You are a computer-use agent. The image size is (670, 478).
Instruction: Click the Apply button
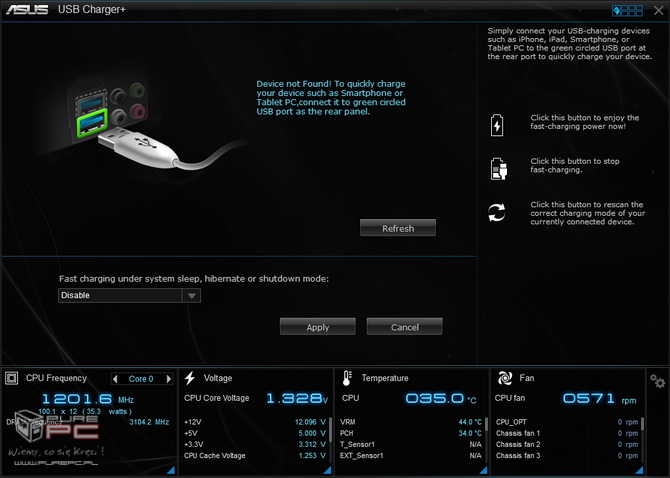(x=317, y=327)
